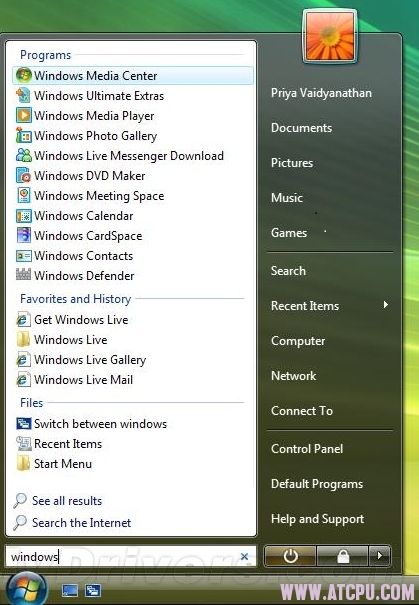Click Switch between windows taskbar icon

click(x=93, y=590)
